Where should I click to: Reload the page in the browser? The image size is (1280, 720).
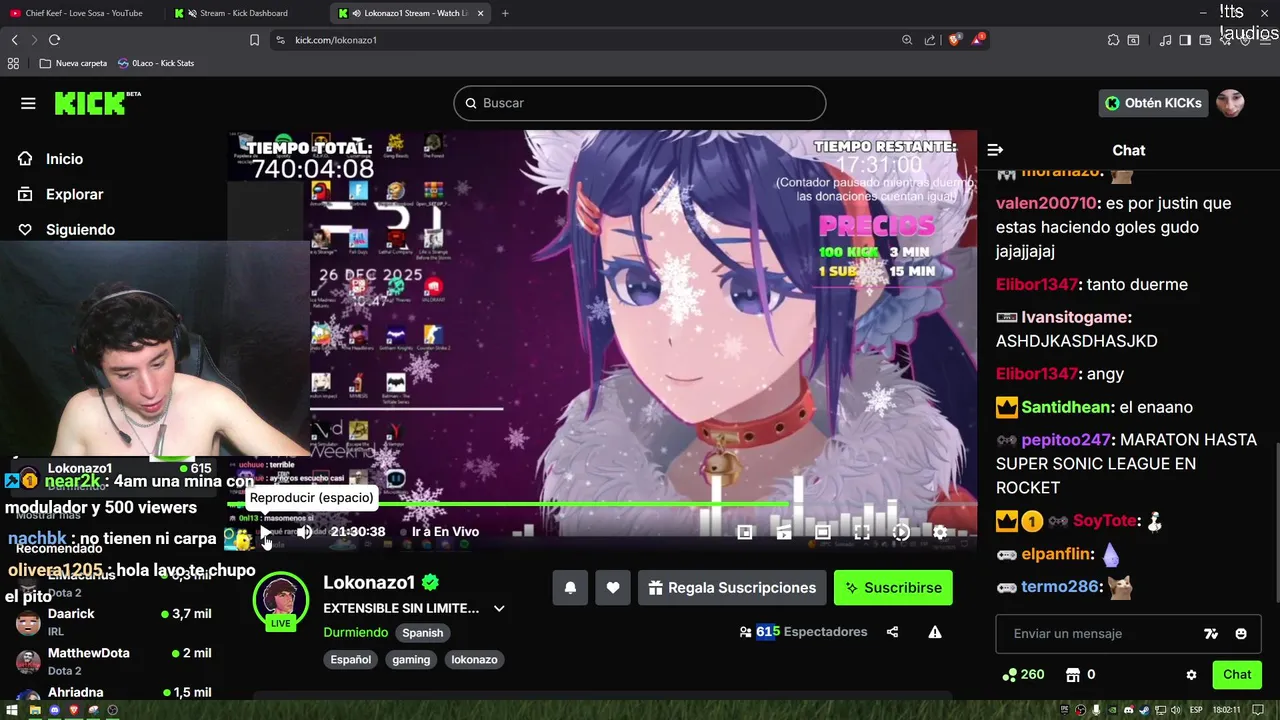click(x=54, y=40)
